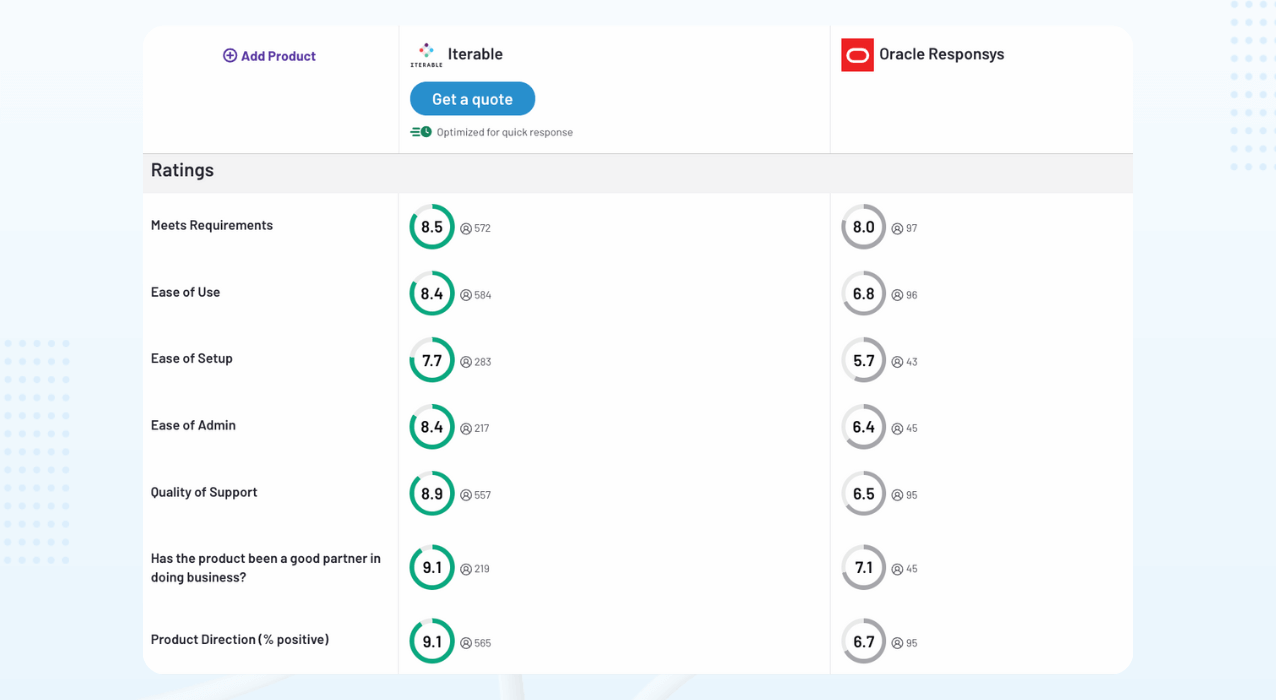
Task: Click the Oracle Responsys red logo
Action: (857, 55)
